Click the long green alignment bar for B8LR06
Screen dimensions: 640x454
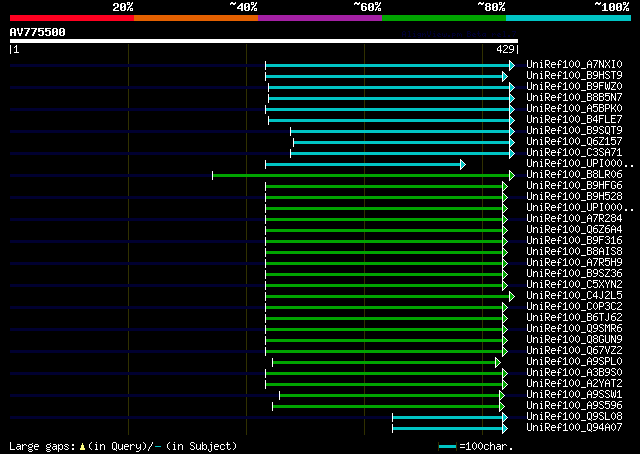pyautogui.click(x=361, y=176)
